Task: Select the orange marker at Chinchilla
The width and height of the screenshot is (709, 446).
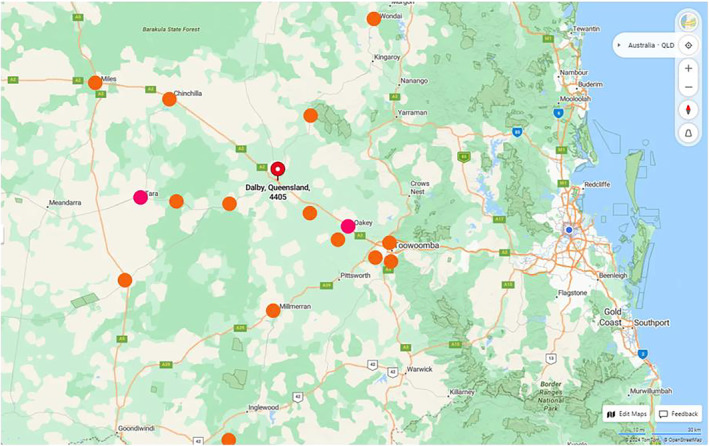Action: pos(169,99)
